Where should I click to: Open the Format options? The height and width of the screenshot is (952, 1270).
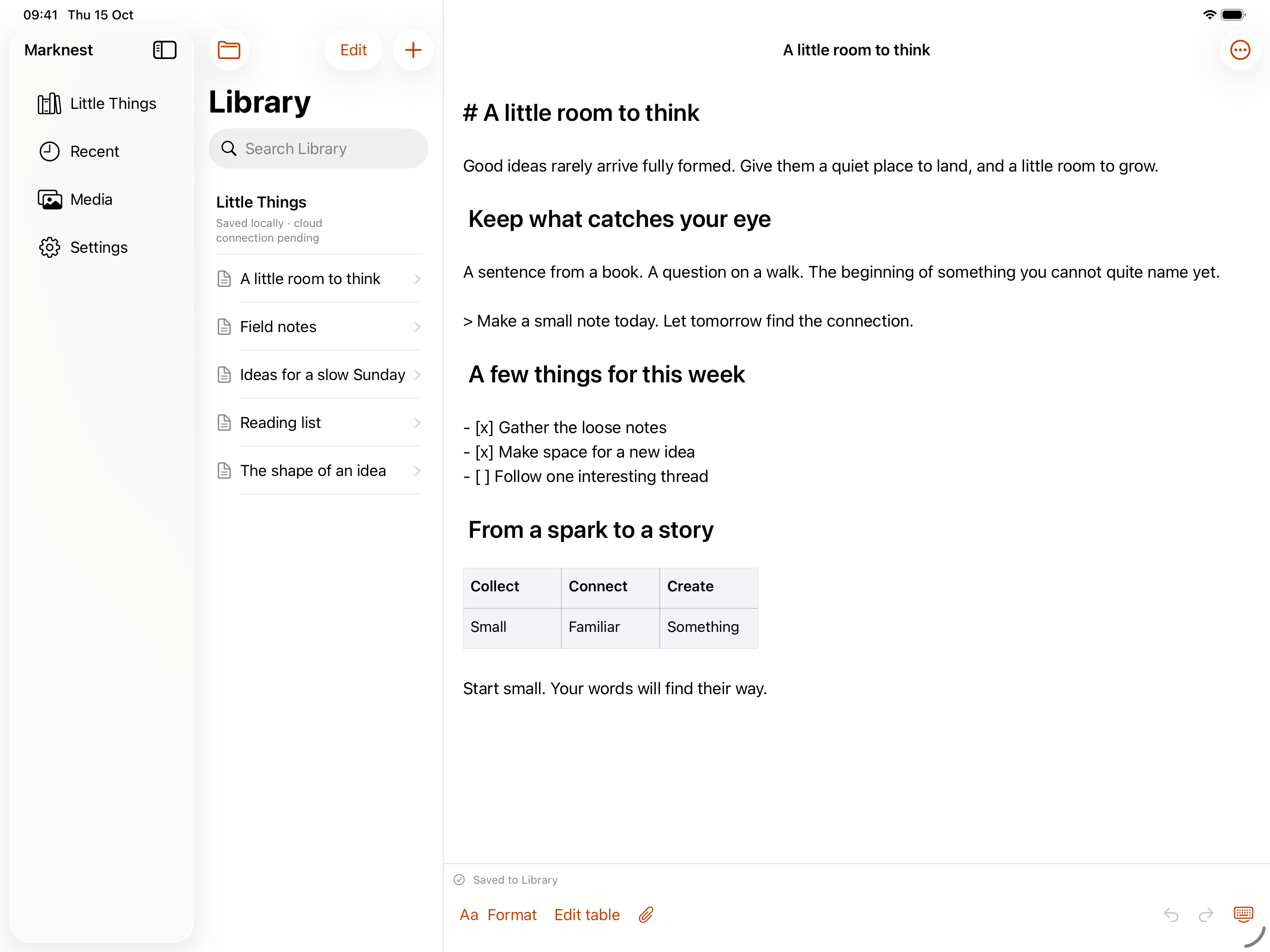[512, 914]
